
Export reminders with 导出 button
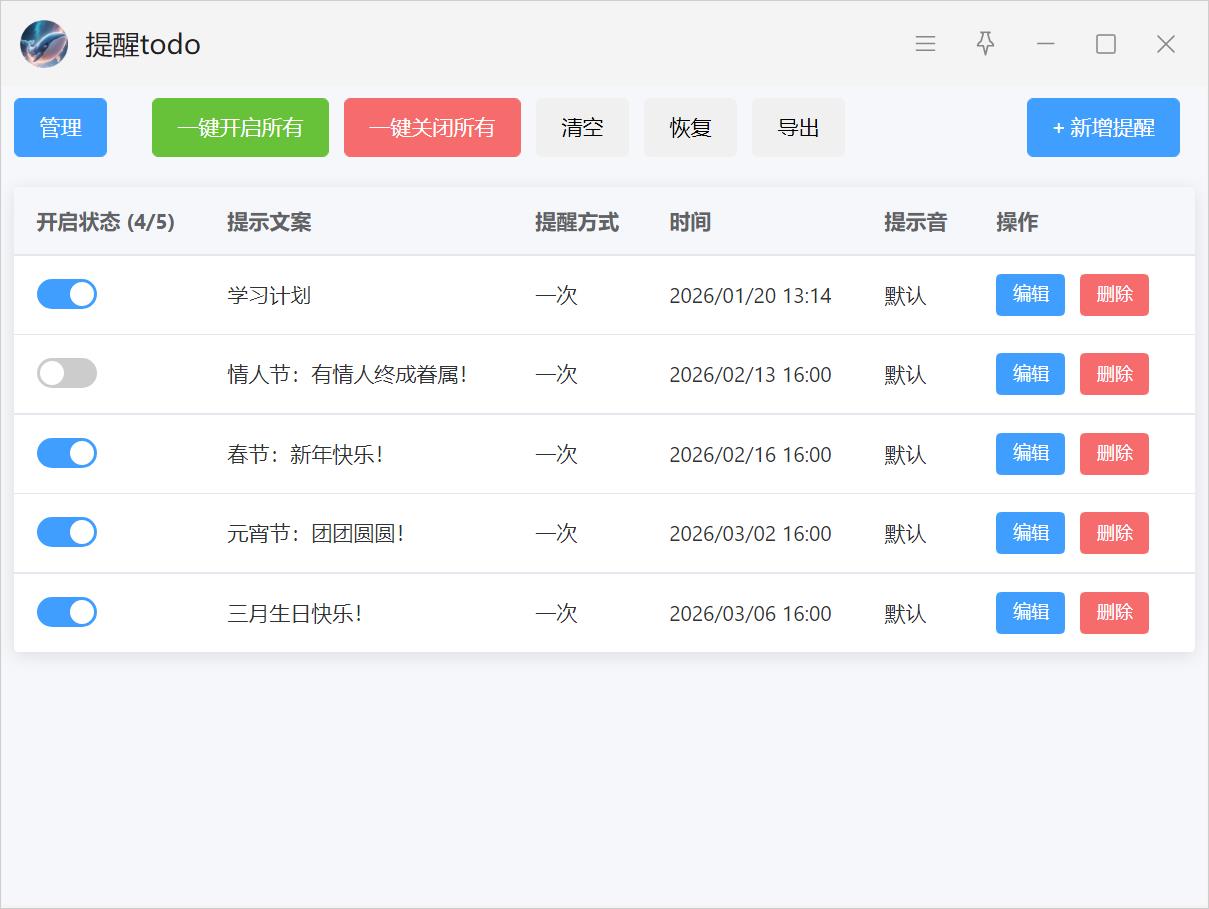798,128
